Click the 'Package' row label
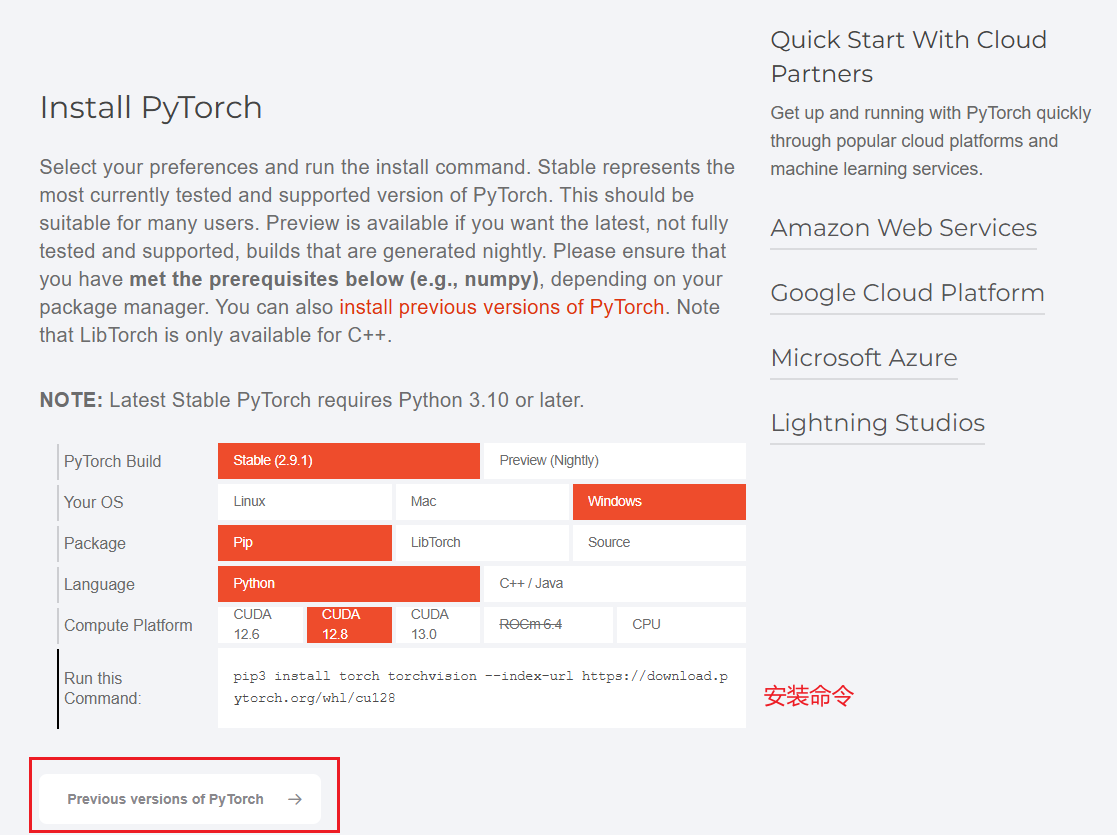The image size is (1117, 835). click(95, 544)
